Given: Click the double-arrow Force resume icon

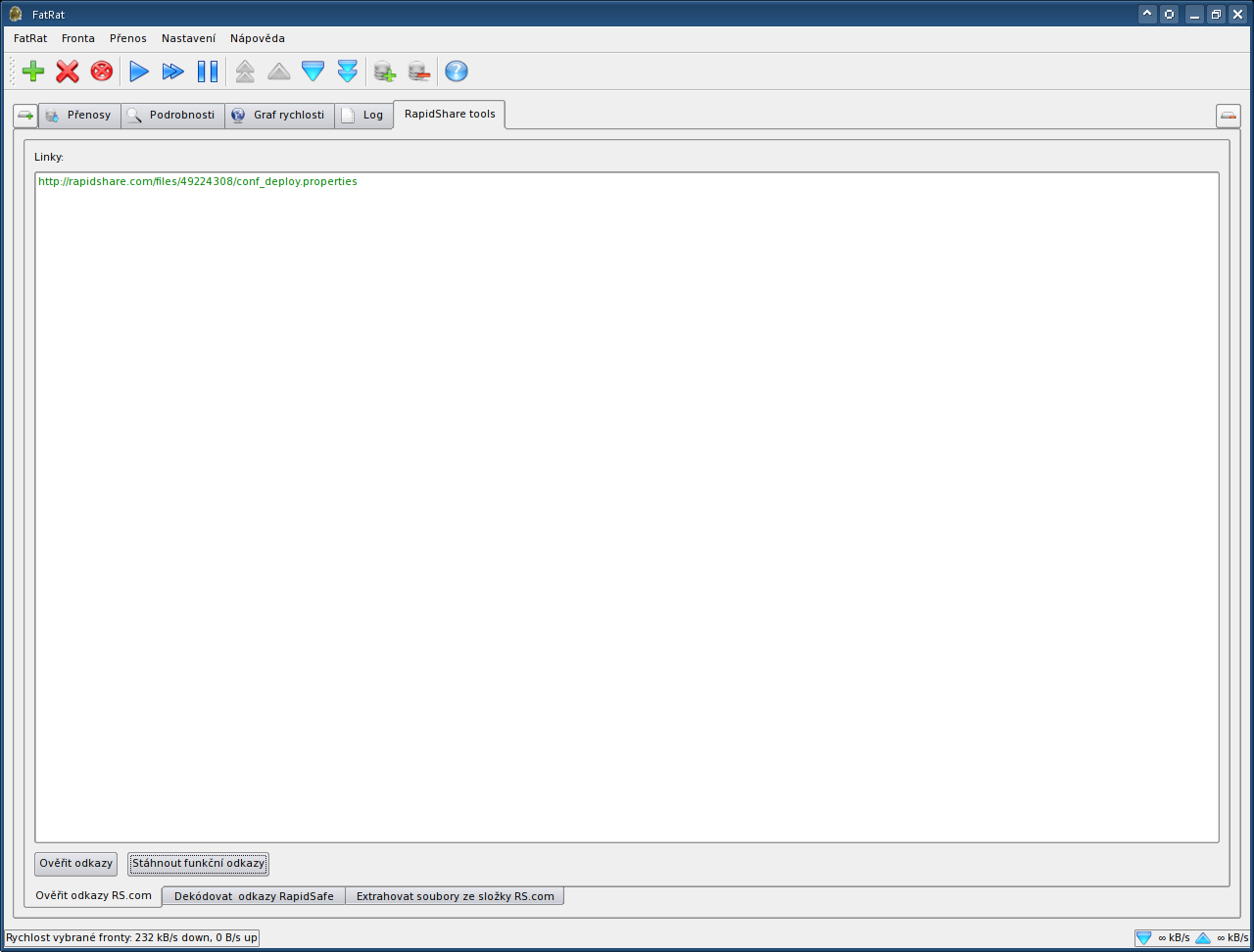Looking at the screenshot, I should coord(173,71).
